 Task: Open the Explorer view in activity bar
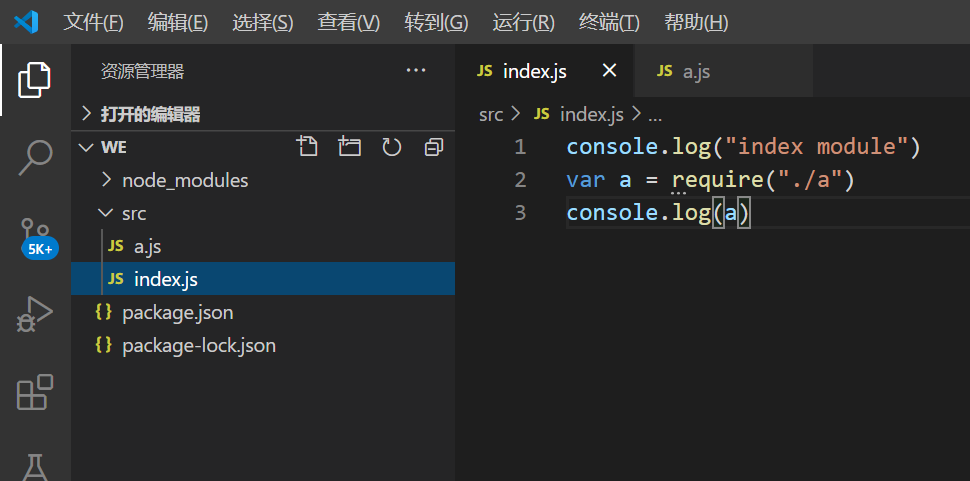(x=35, y=80)
